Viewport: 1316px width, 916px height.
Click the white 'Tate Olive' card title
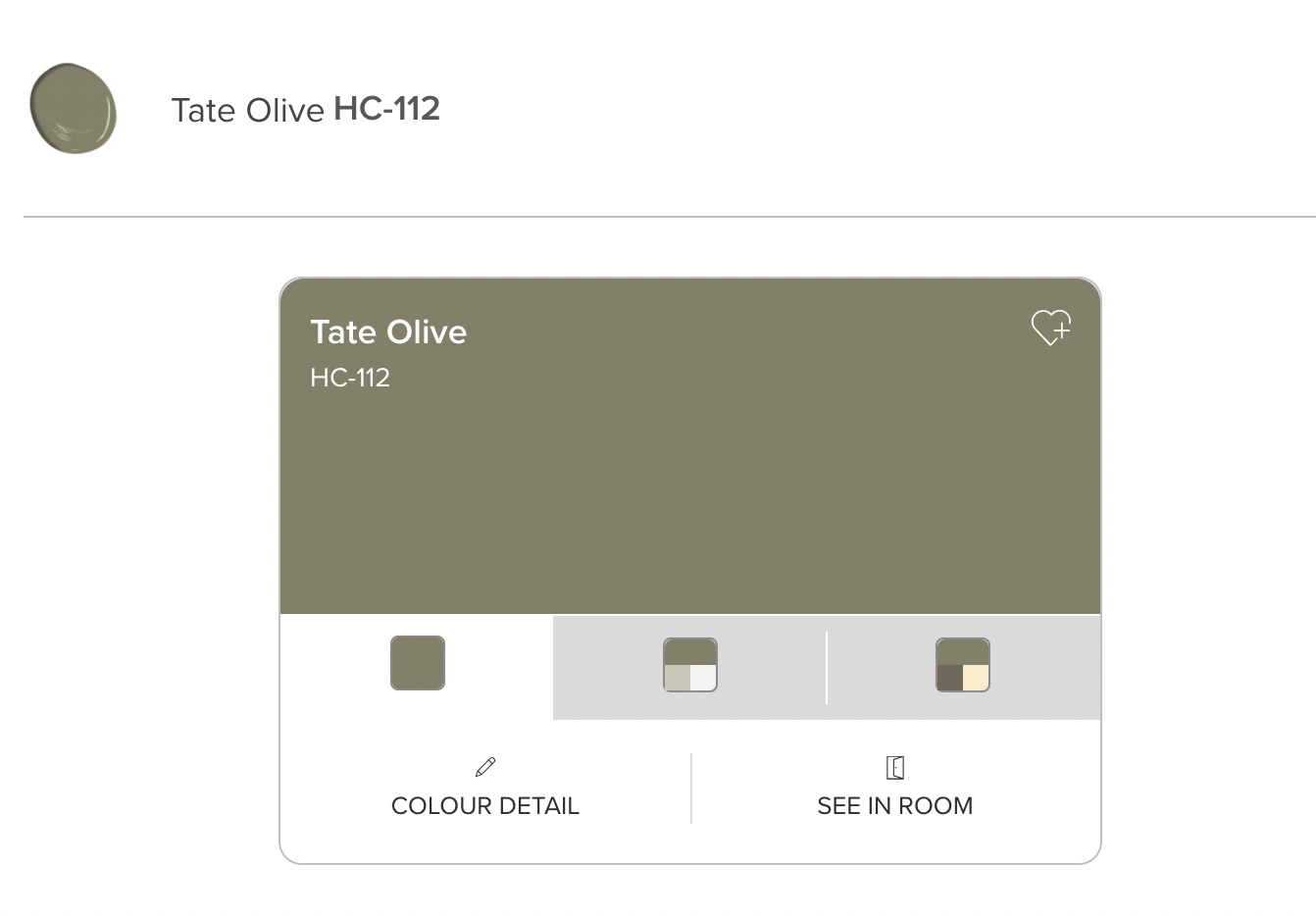coord(388,331)
